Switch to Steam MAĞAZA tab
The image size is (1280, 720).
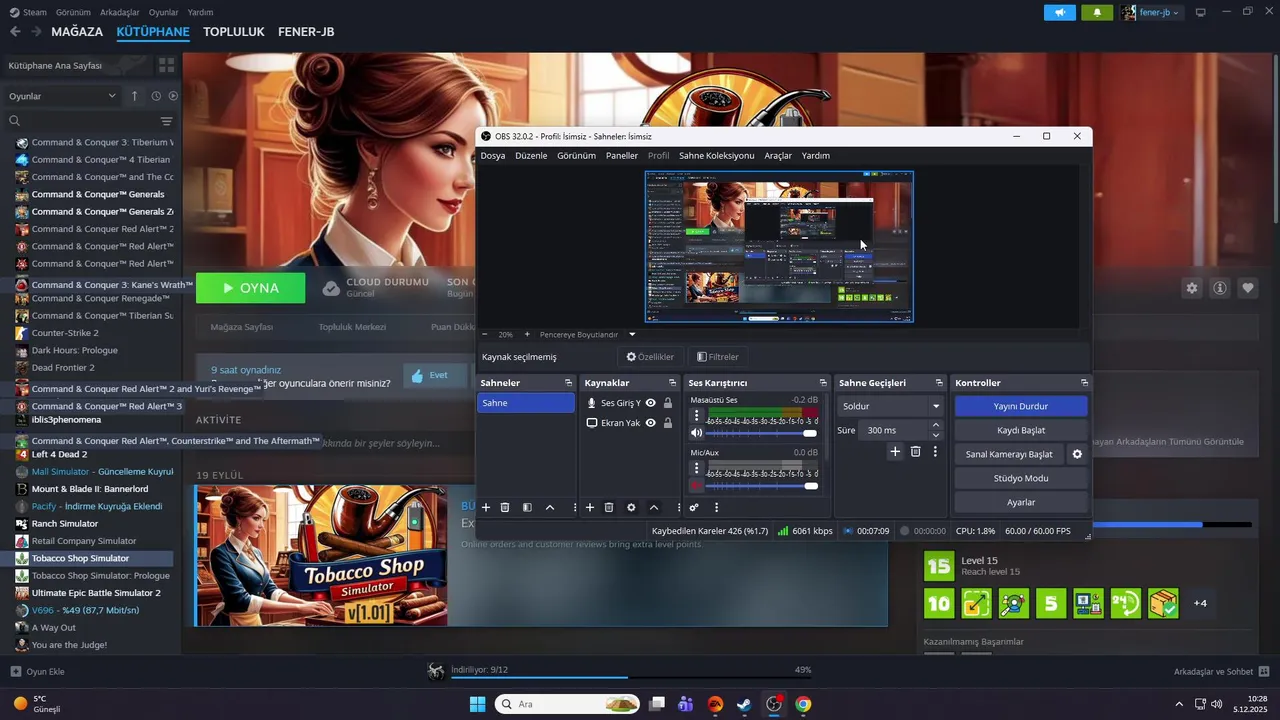coord(77,32)
